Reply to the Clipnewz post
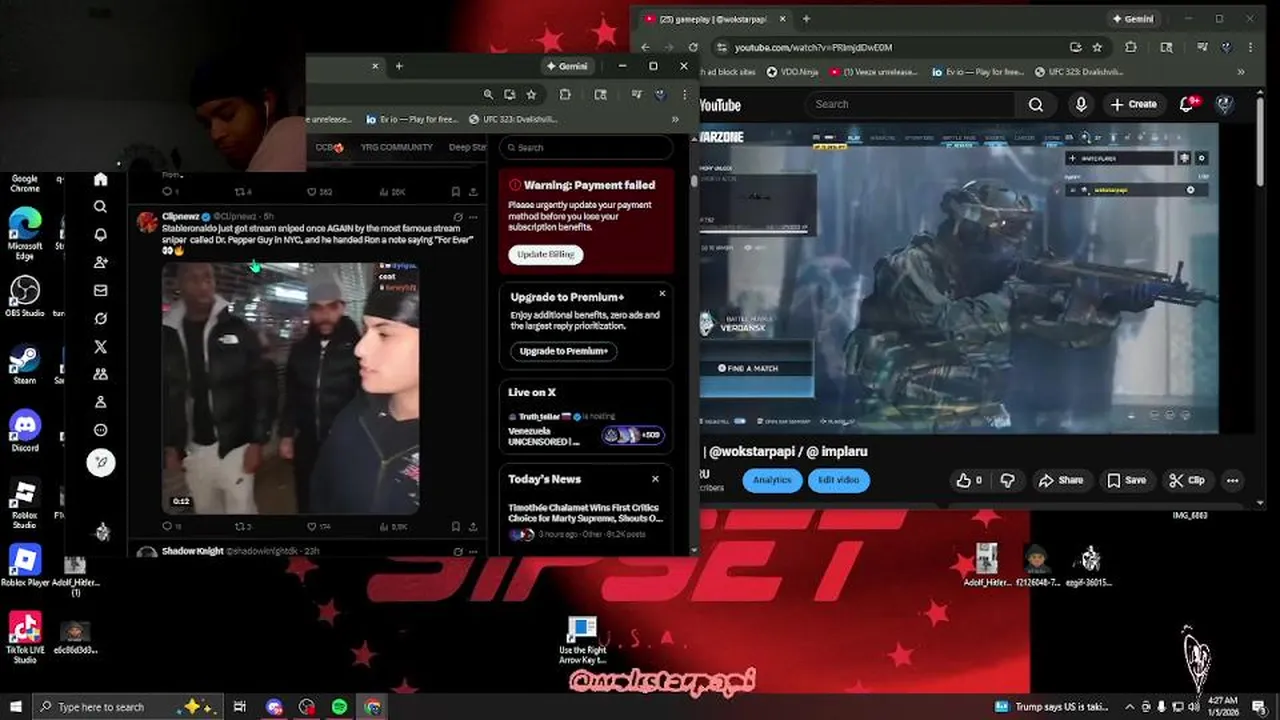The height and width of the screenshot is (720, 1280). [x=167, y=526]
